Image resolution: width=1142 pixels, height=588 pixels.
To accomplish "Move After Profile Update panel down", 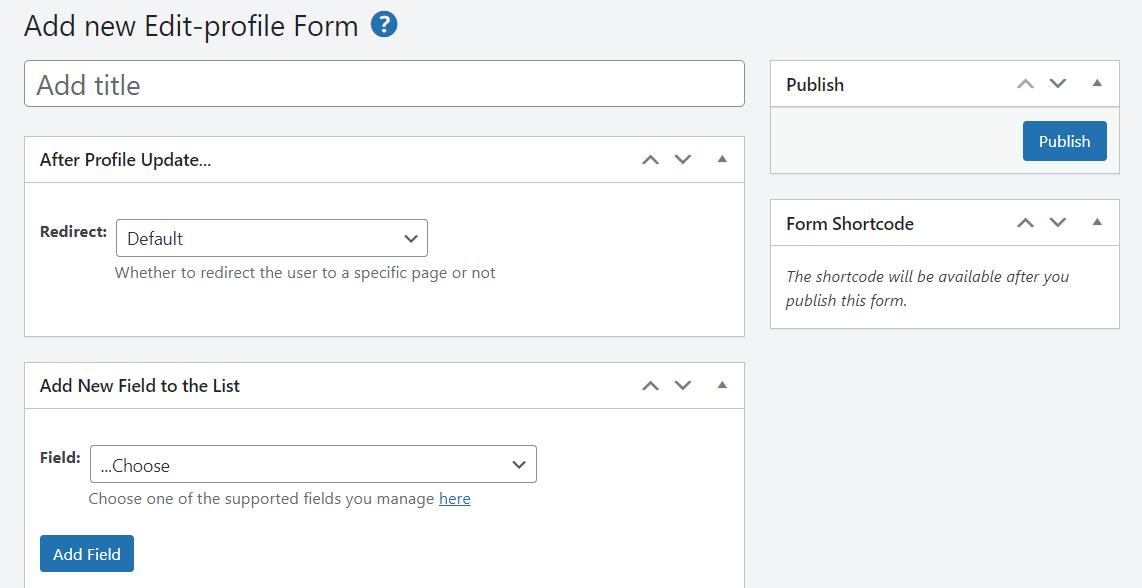I will click(x=682, y=160).
